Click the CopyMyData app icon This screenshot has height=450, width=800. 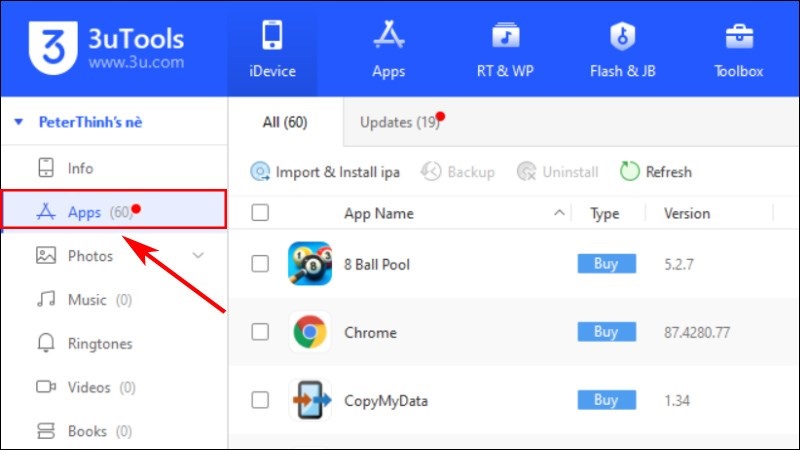click(x=310, y=400)
